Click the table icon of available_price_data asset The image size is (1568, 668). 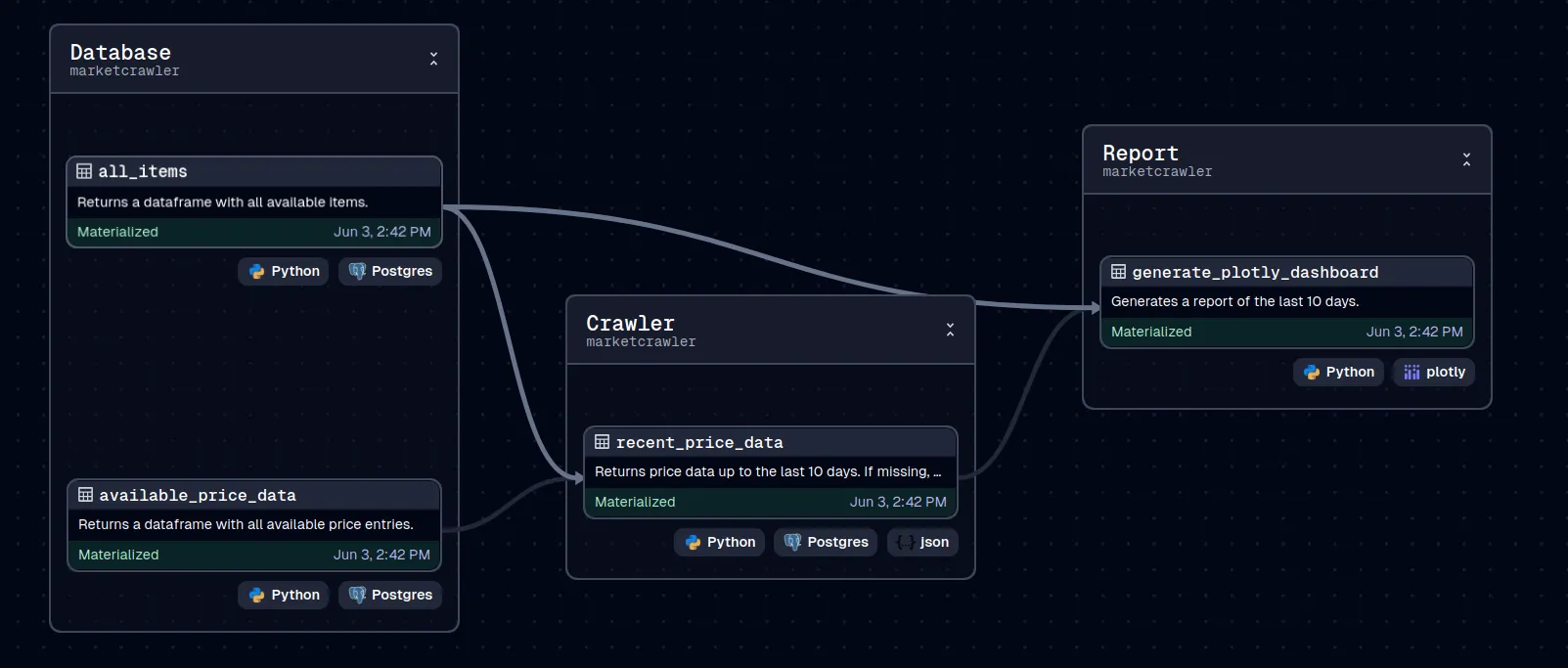(x=85, y=495)
